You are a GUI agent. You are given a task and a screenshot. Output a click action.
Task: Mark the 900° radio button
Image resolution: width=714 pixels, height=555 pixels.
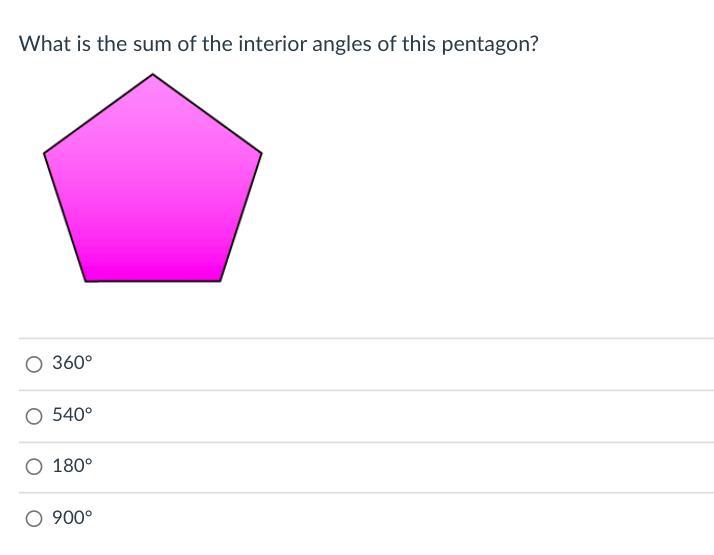pos(34,518)
